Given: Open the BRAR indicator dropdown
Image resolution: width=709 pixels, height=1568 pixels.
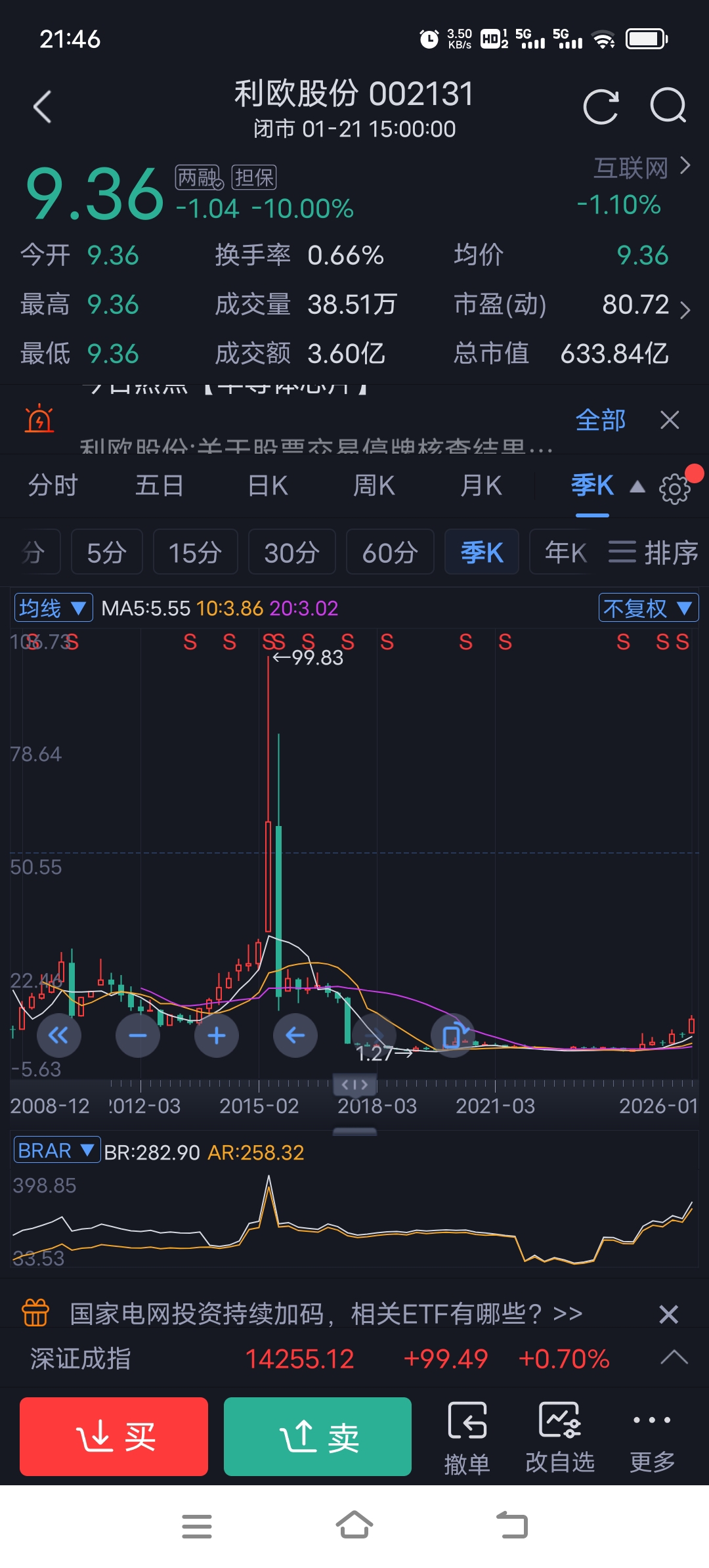Looking at the screenshot, I should click(57, 1150).
